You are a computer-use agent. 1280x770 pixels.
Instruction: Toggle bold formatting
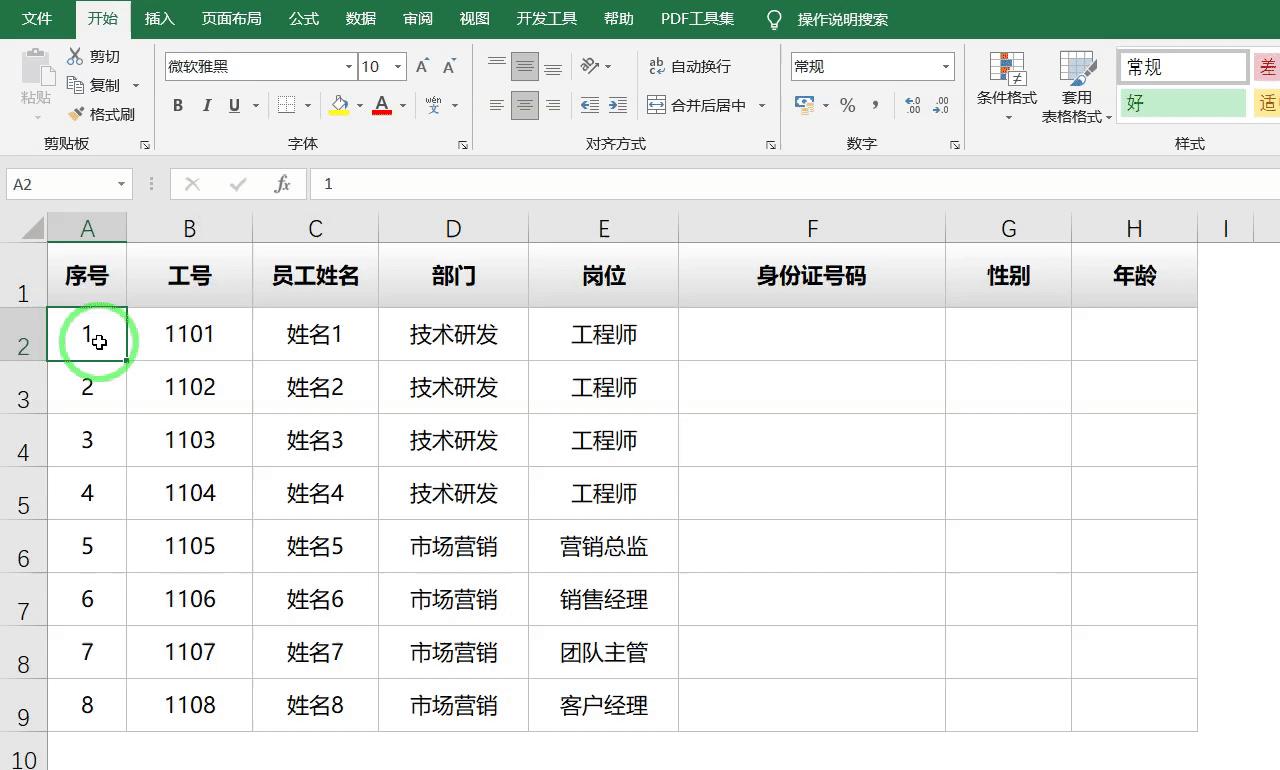tap(178, 105)
